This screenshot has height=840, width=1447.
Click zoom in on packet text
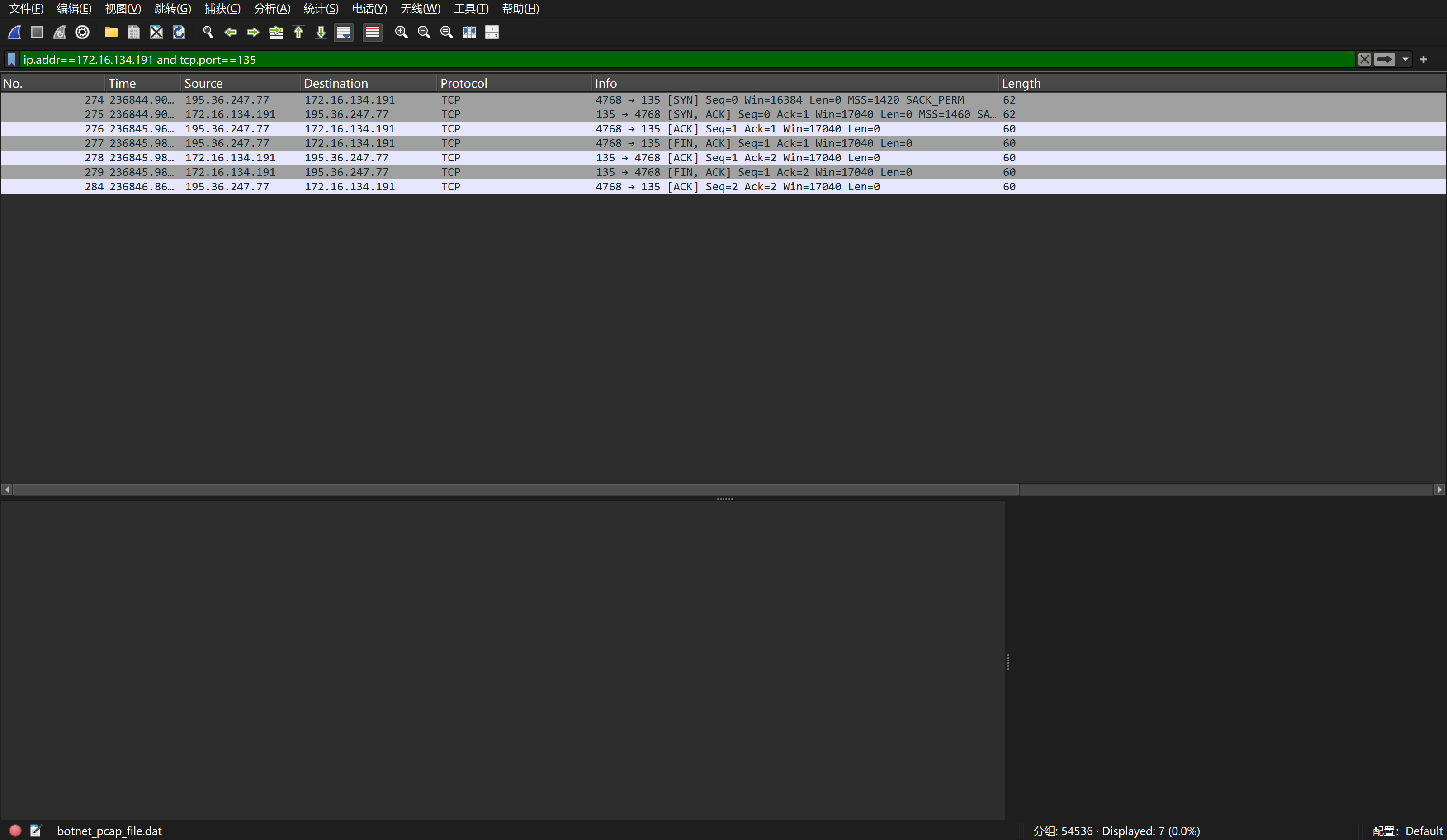point(402,32)
